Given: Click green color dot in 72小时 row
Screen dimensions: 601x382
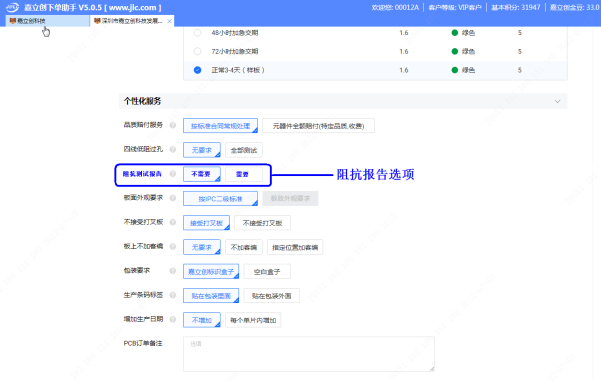Looking at the screenshot, I should pyautogui.click(x=455, y=51).
